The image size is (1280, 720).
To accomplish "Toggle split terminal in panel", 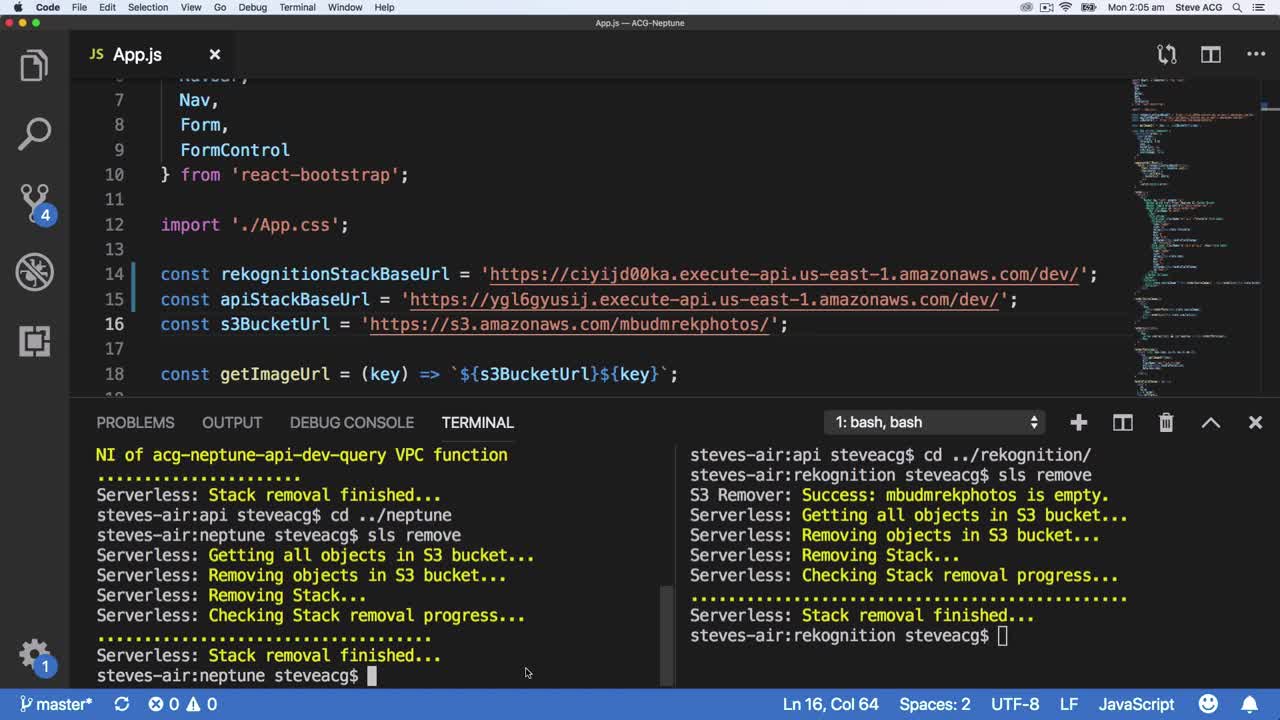I will [x=1123, y=423].
